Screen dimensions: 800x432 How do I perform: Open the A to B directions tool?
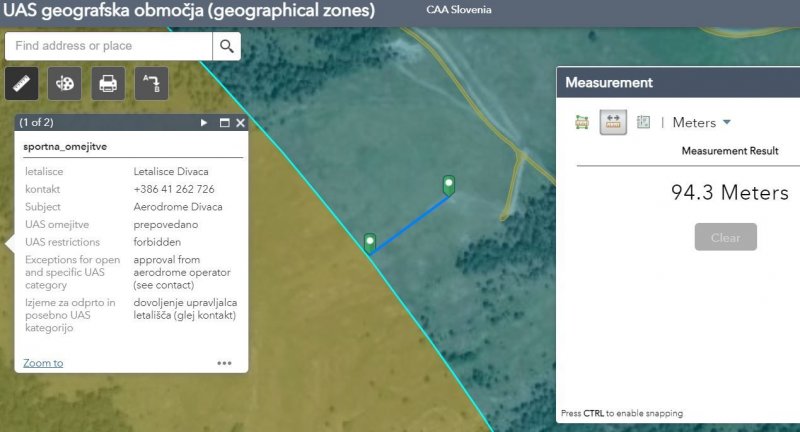coord(151,83)
